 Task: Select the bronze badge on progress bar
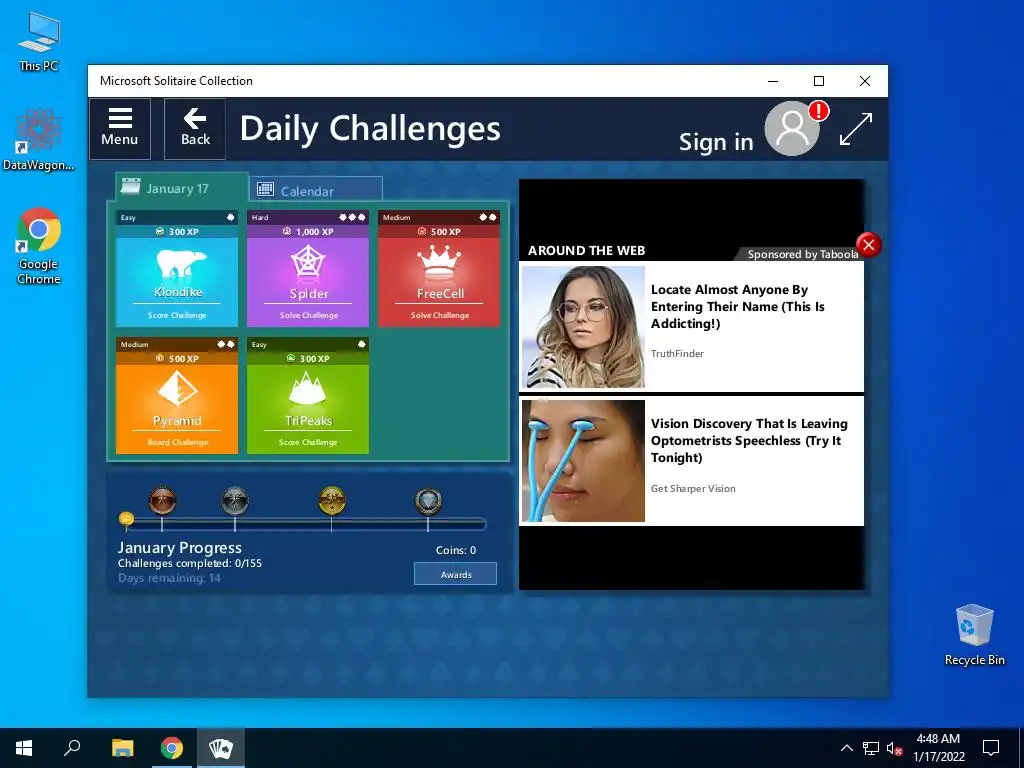pyautogui.click(x=162, y=501)
